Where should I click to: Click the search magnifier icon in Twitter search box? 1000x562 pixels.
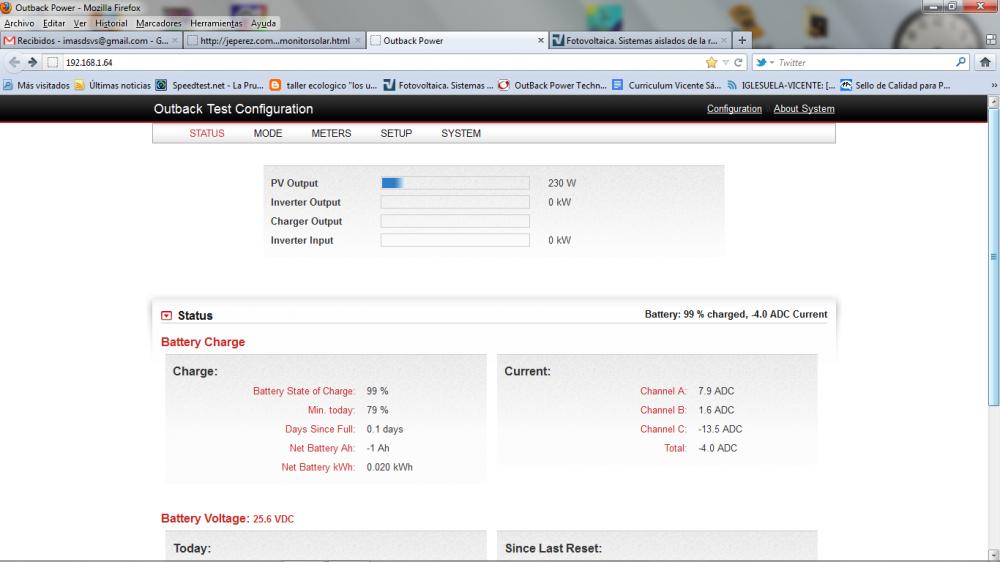(960, 62)
